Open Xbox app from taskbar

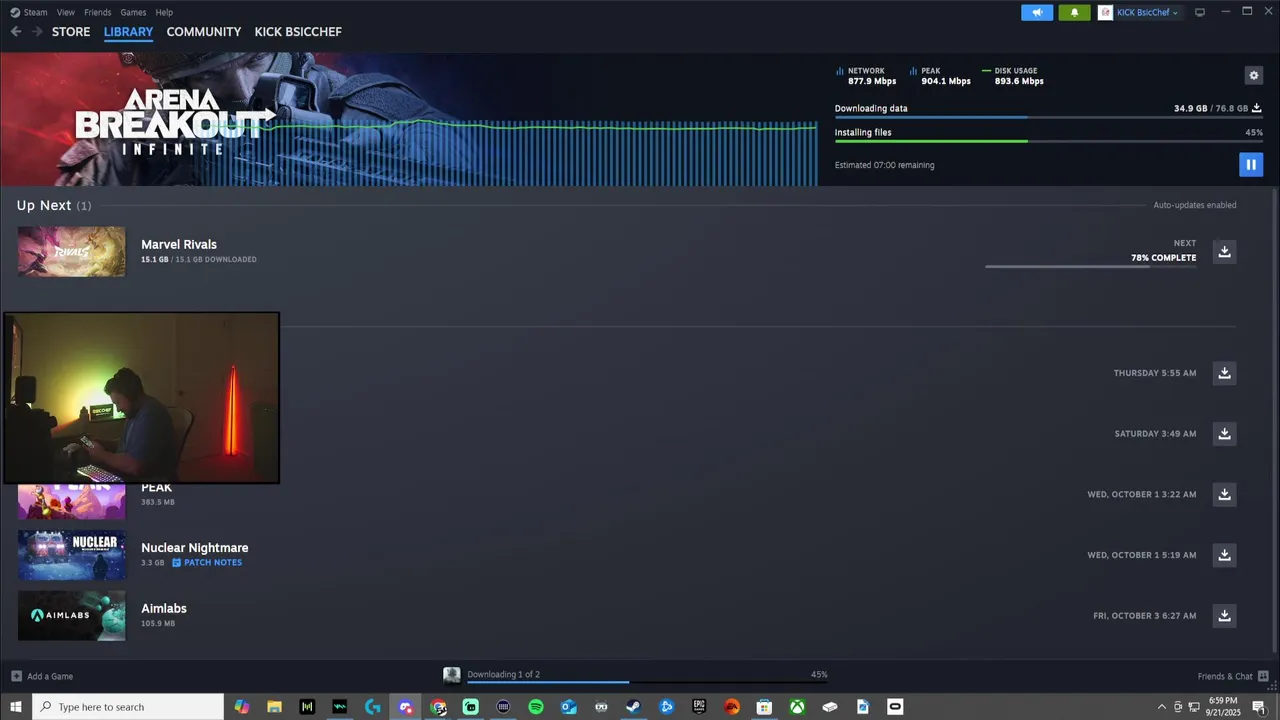pyautogui.click(x=797, y=707)
